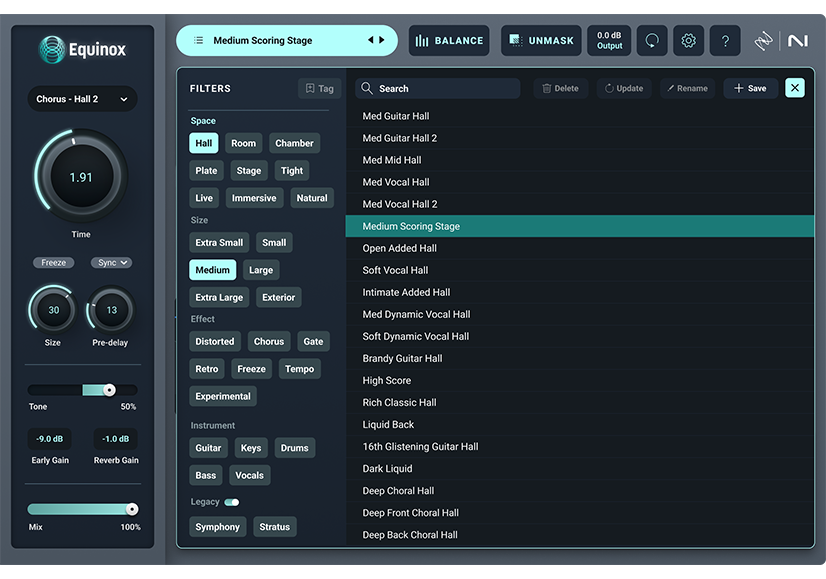Click the Tone slider handle
826x579 pixels.
point(109,390)
